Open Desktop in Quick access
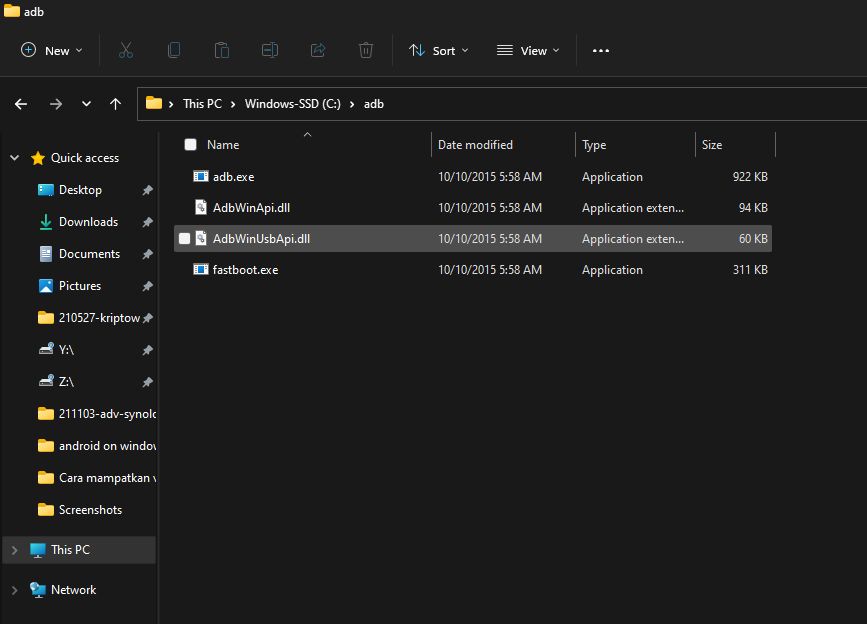 tap(80, 190)
